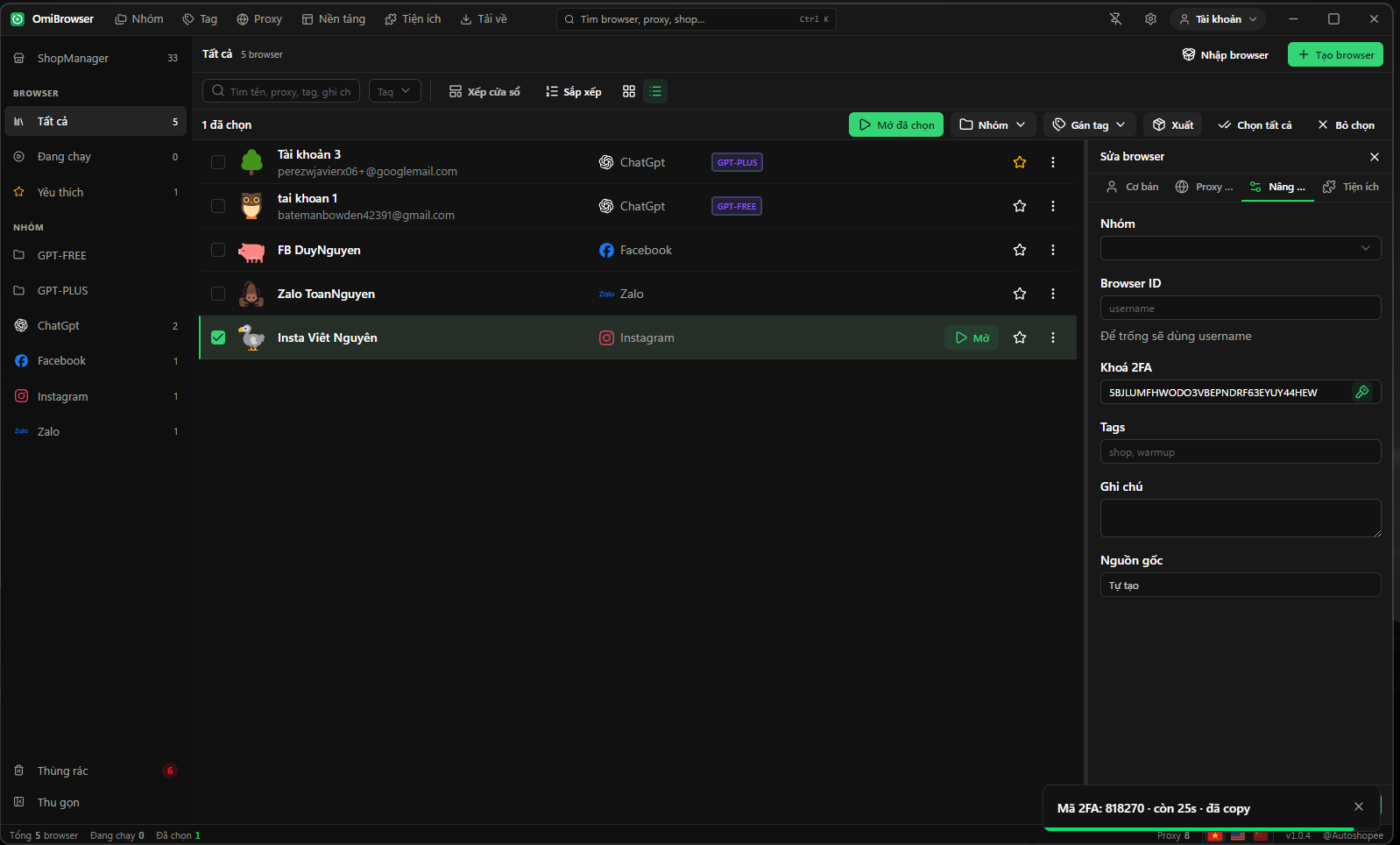Select the Zalo ToanNguyen checkbox
This screenshot has height=845, width=1400.
pyautogui.click(x=218, y=294)
